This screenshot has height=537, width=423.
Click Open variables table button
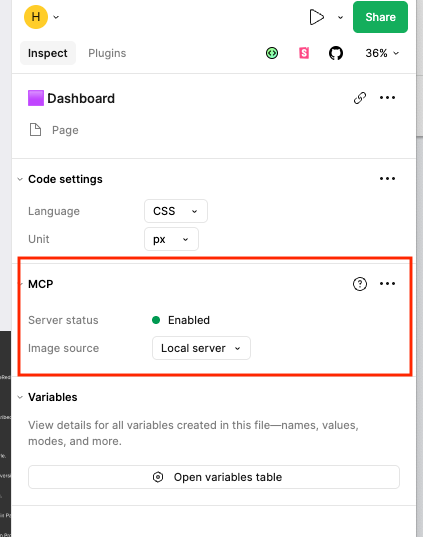click(214, 477)
